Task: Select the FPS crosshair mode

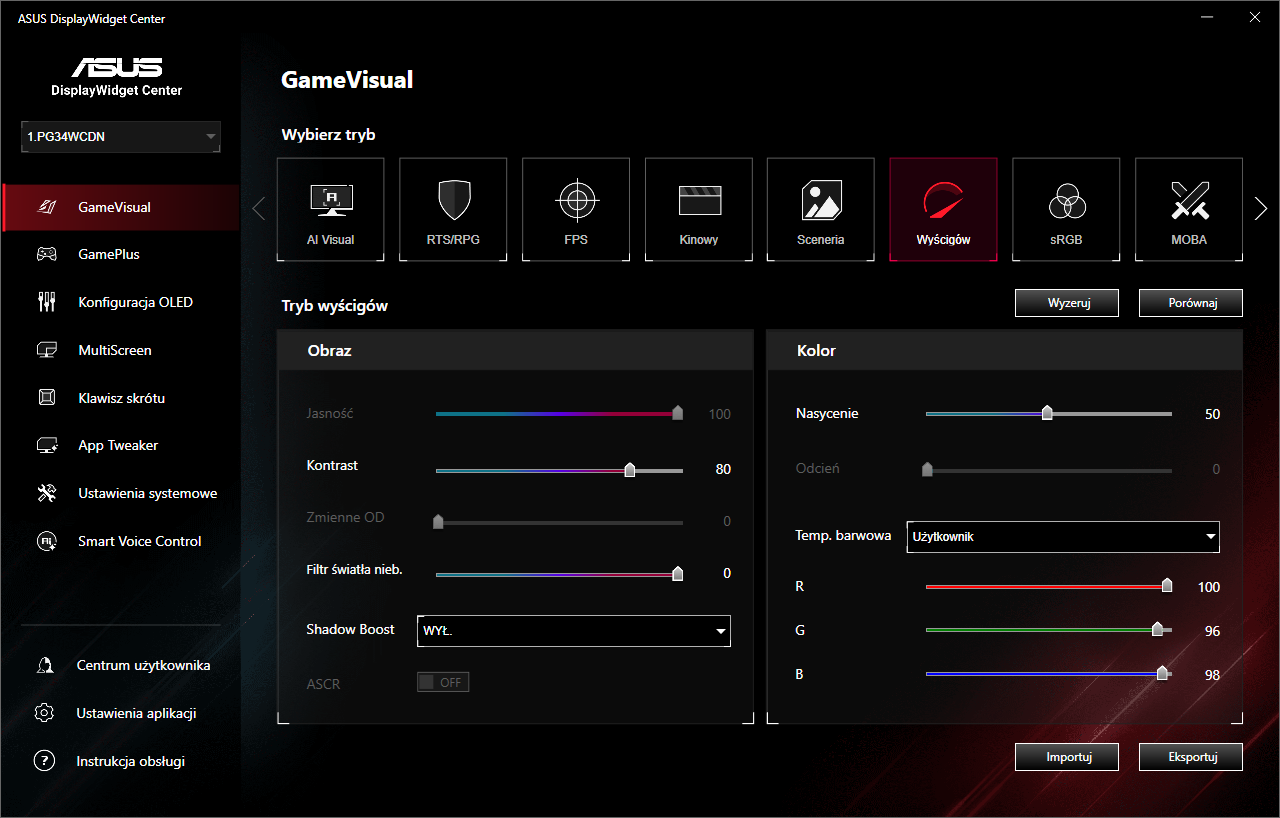Action: tap(576, 209)
